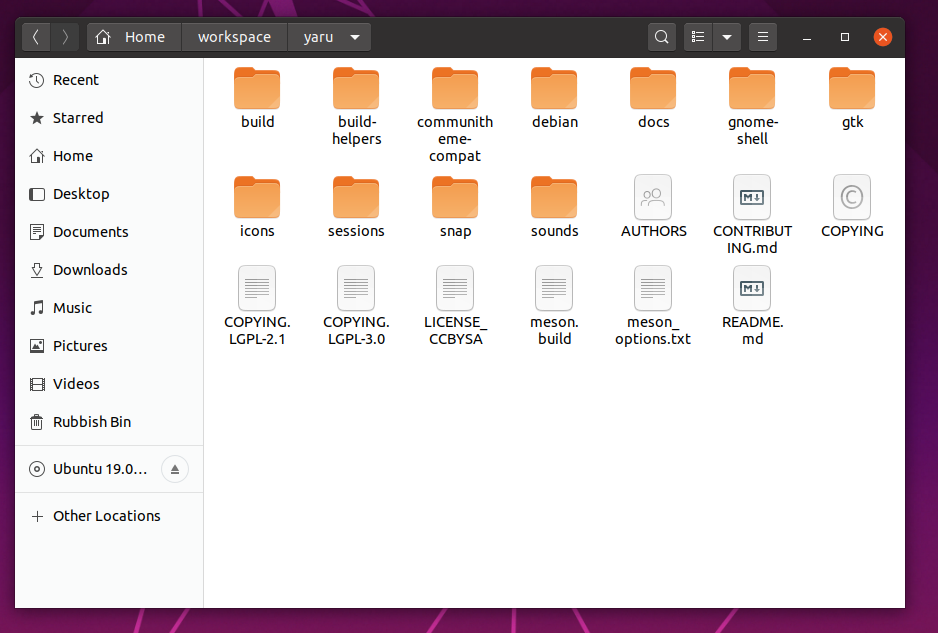Viewport: 938px width, 633px height.
Task: Expand the yaru path dropdown arrow
Action: [x=355, y=37]
